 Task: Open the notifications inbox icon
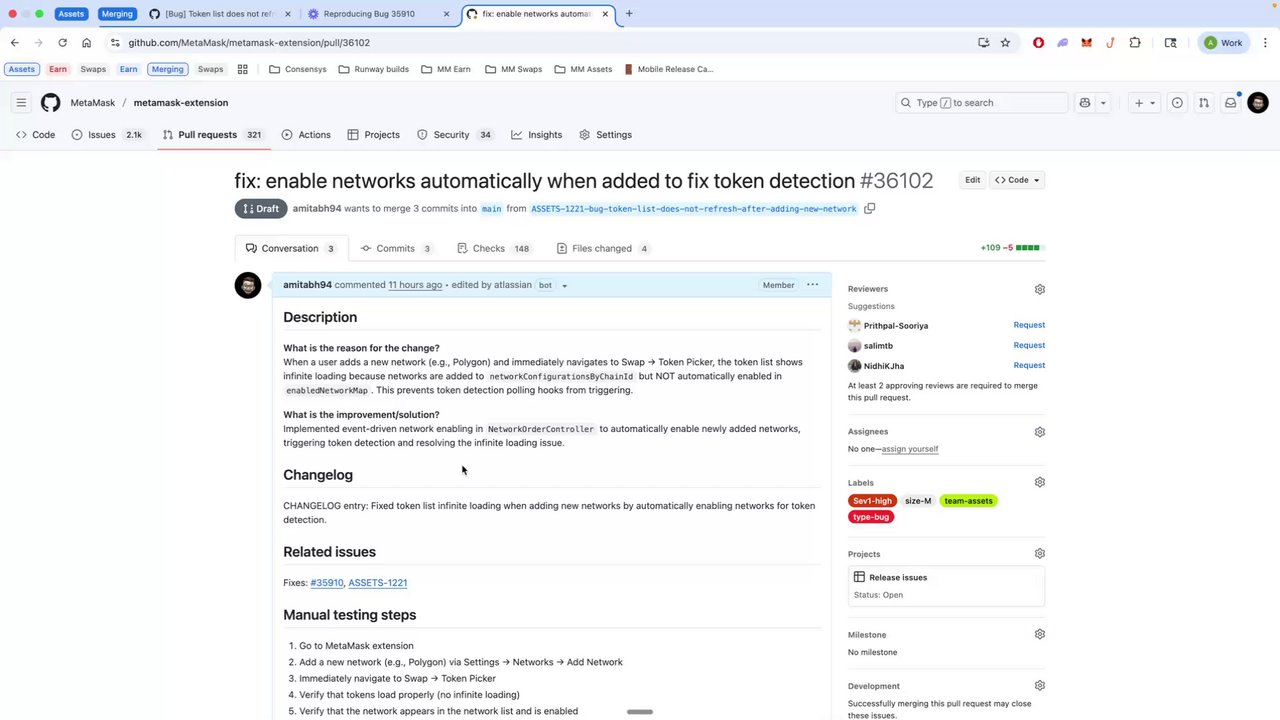1231,103
